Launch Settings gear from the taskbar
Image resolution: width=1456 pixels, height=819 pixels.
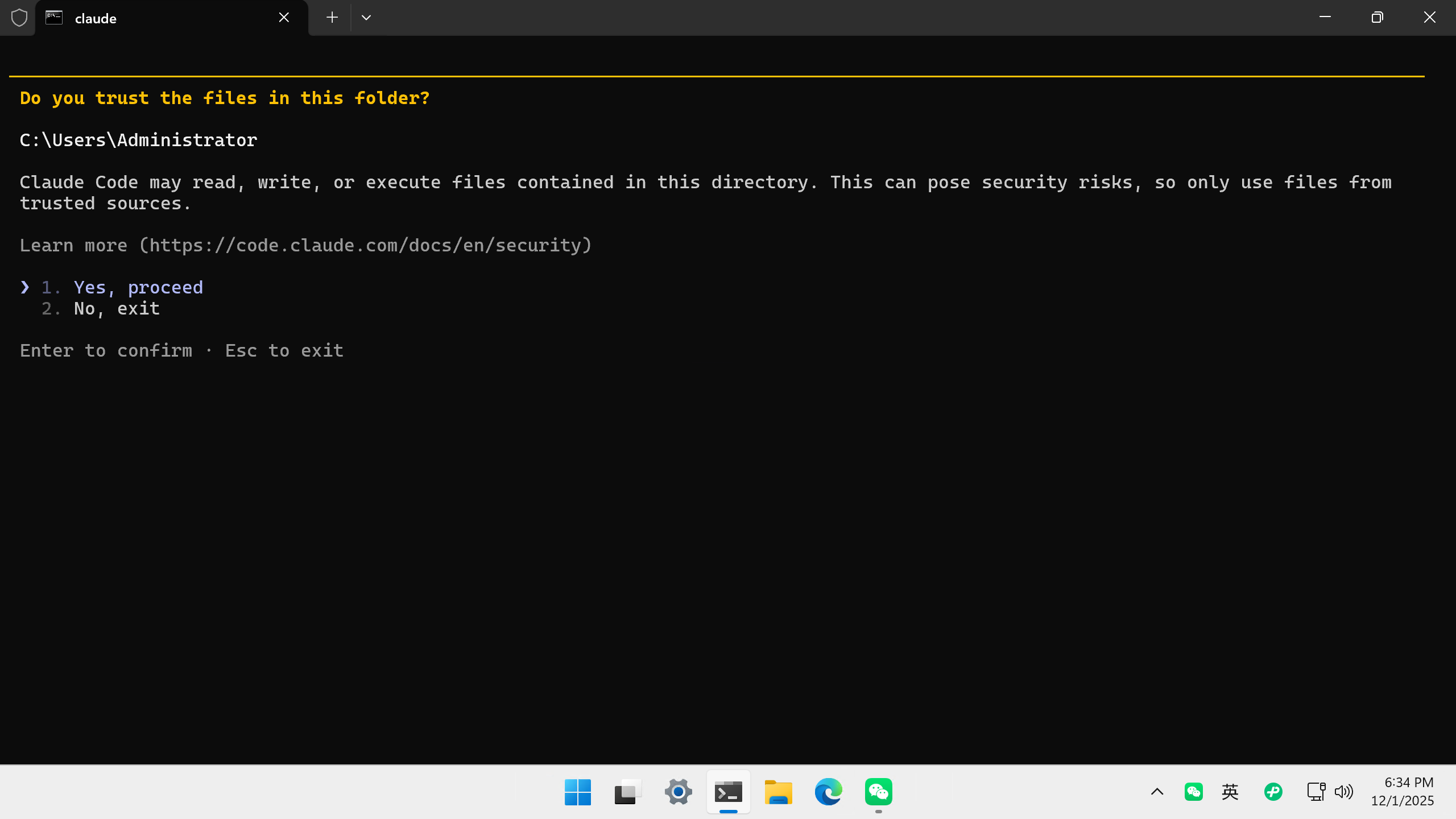[x=678, y=792]
